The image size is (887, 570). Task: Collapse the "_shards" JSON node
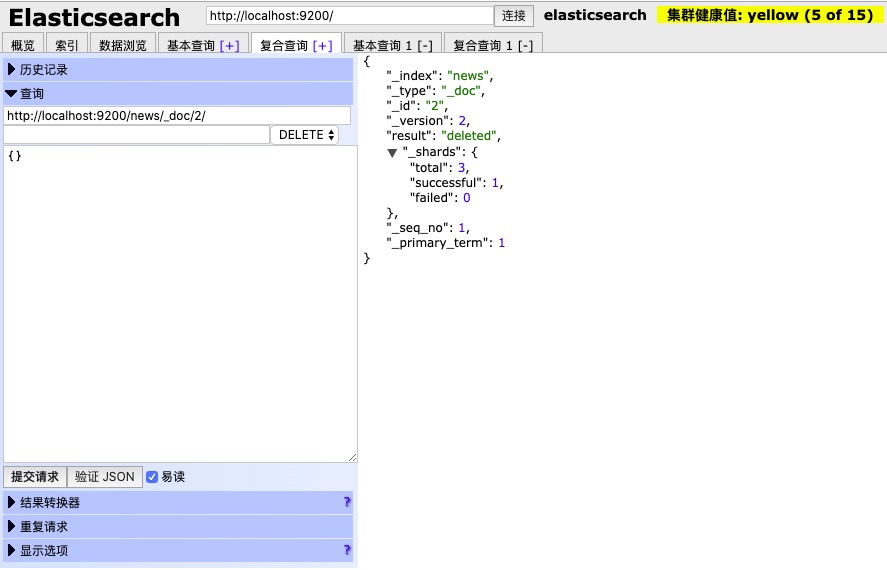tap(392, 153)
